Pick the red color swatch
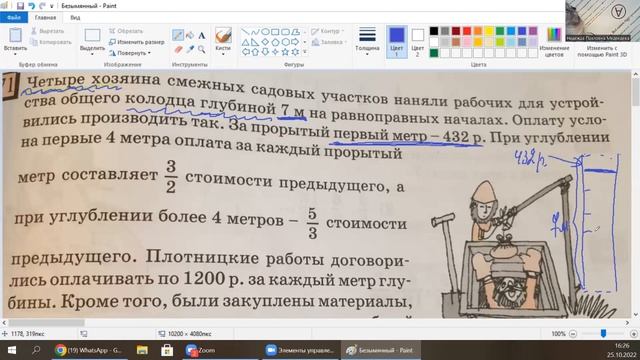The height and width of the screenshot is (360, 640). 467,31
